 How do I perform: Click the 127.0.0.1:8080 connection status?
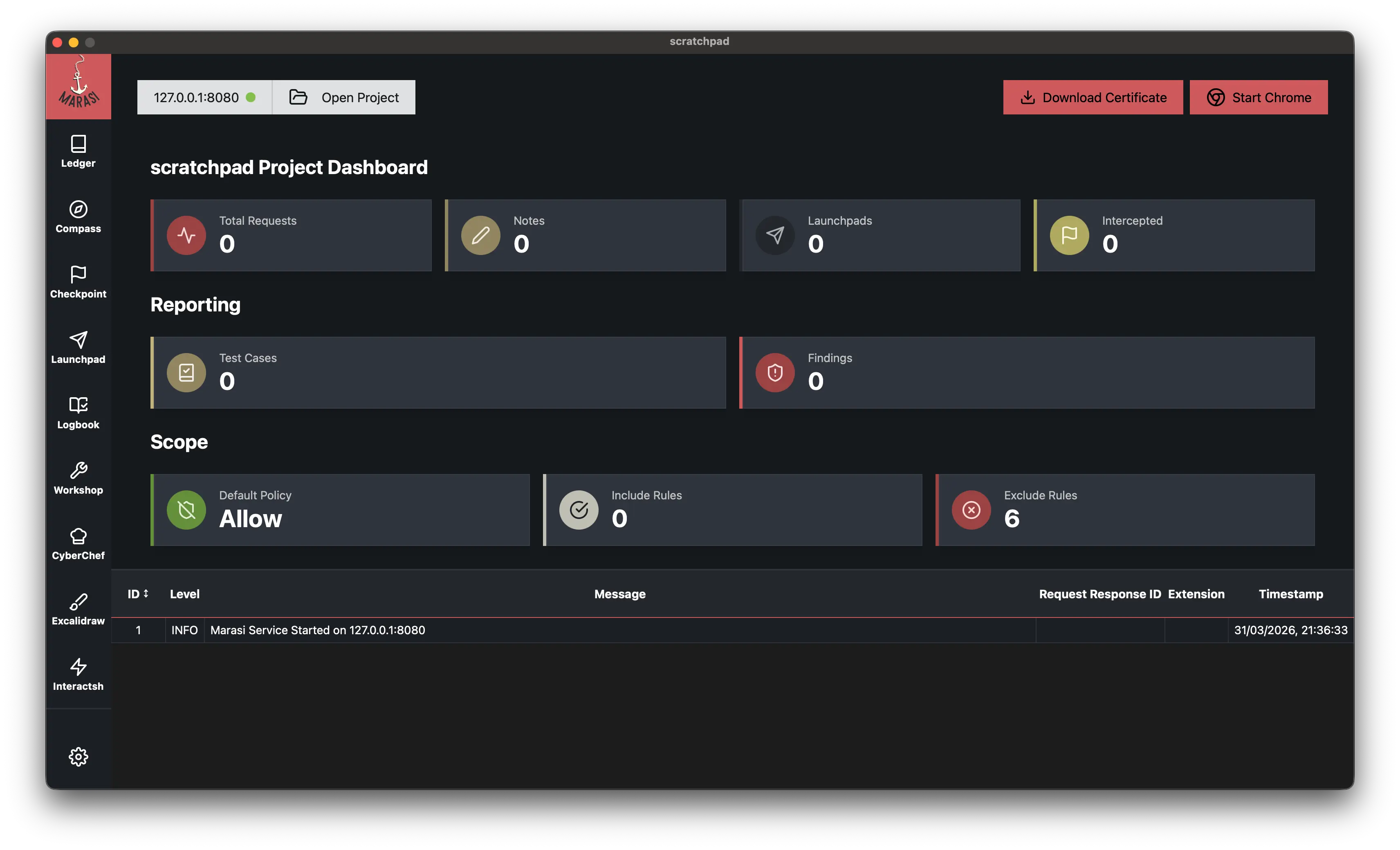(x=205, y=97)
